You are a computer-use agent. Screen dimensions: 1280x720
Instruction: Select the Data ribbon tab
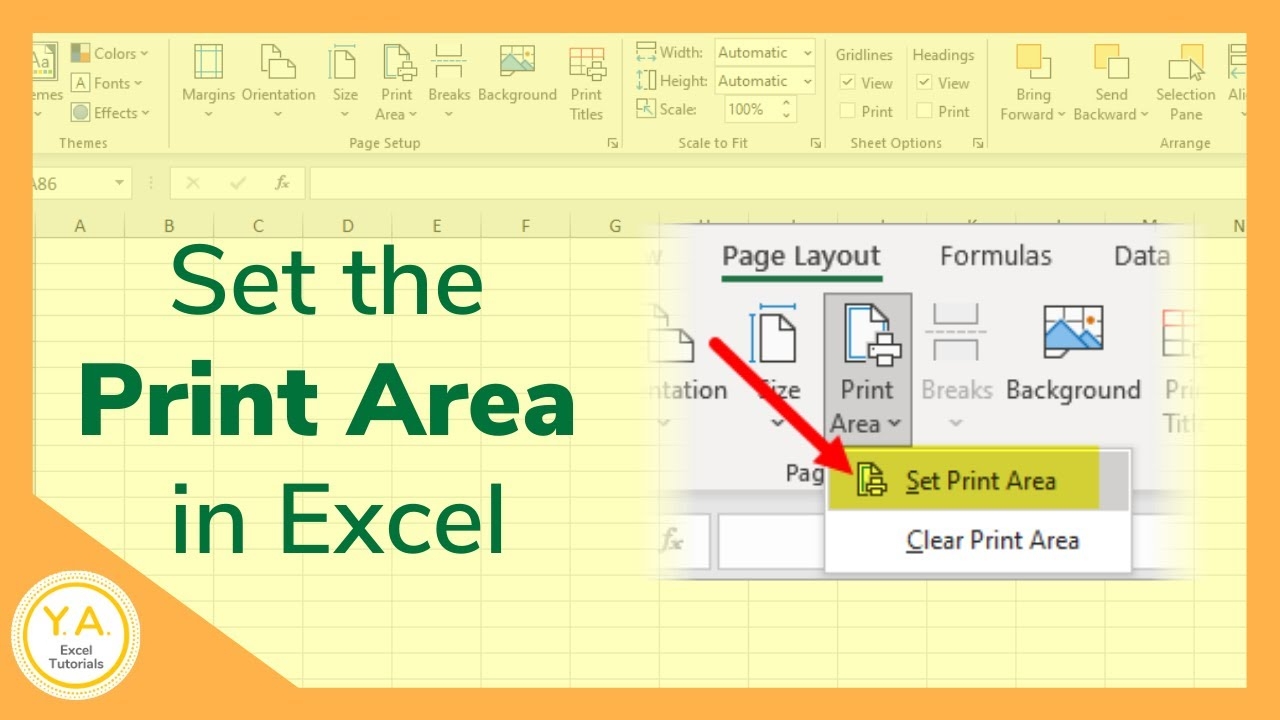tap(1143, 256)
